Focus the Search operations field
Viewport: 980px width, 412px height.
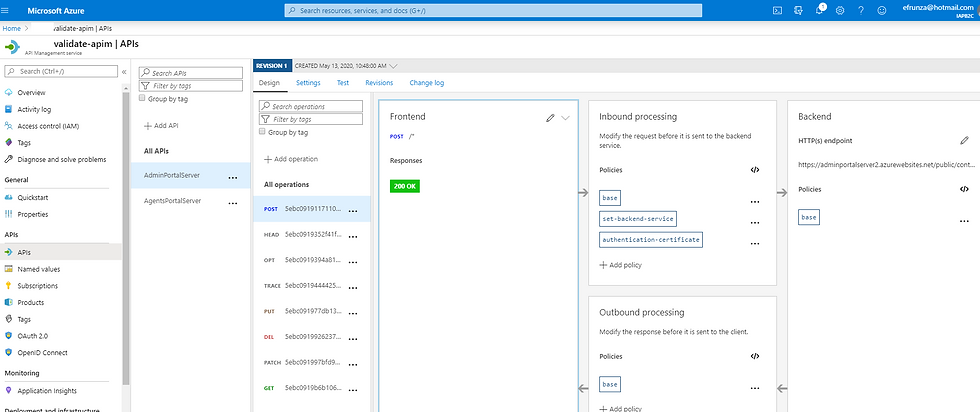(311, 106)
